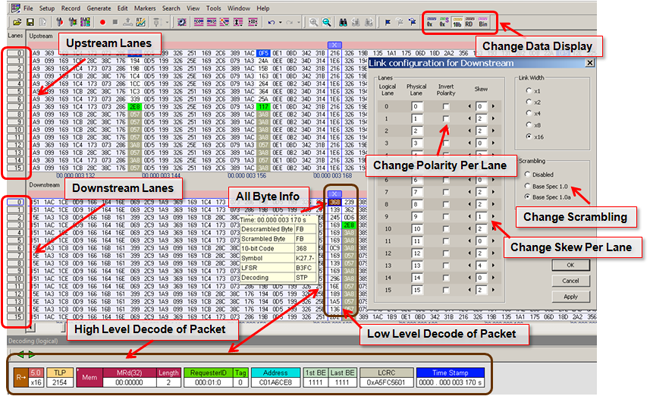Switch data display to Bin mode
Screen dimensions: 650x412
(483, 22)
